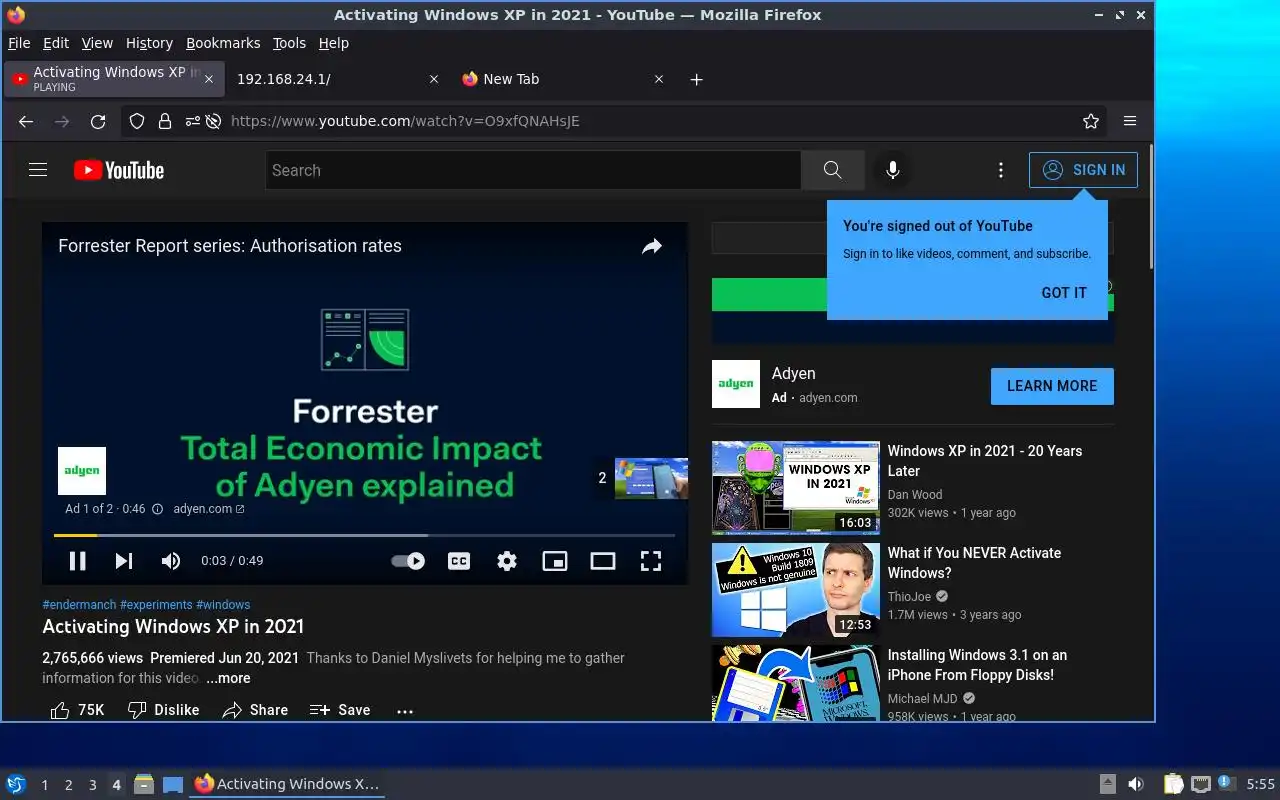
Task: Click Share below the video
Action: click(255, 710)
